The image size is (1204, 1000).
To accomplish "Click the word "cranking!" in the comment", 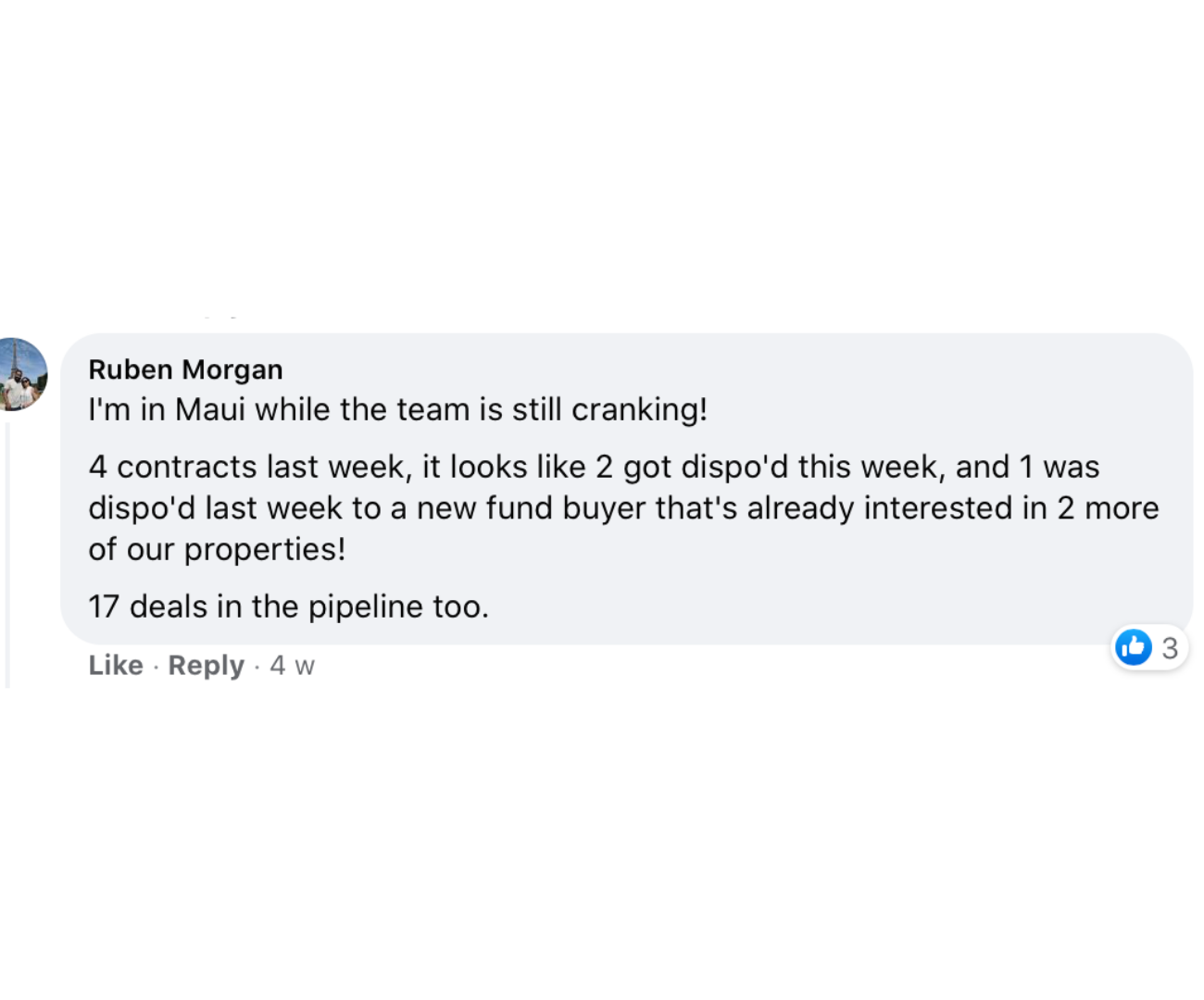I will click(x=639, y=409).
